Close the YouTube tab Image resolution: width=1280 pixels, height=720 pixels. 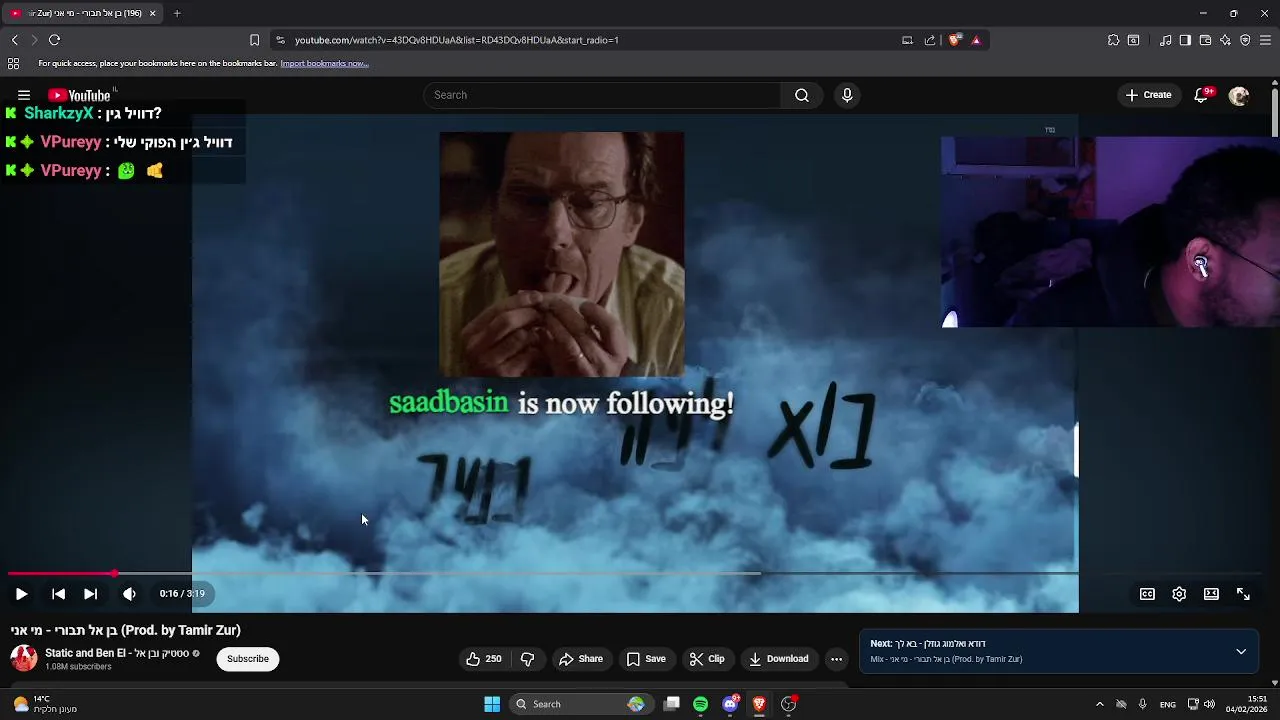point(152,13)
